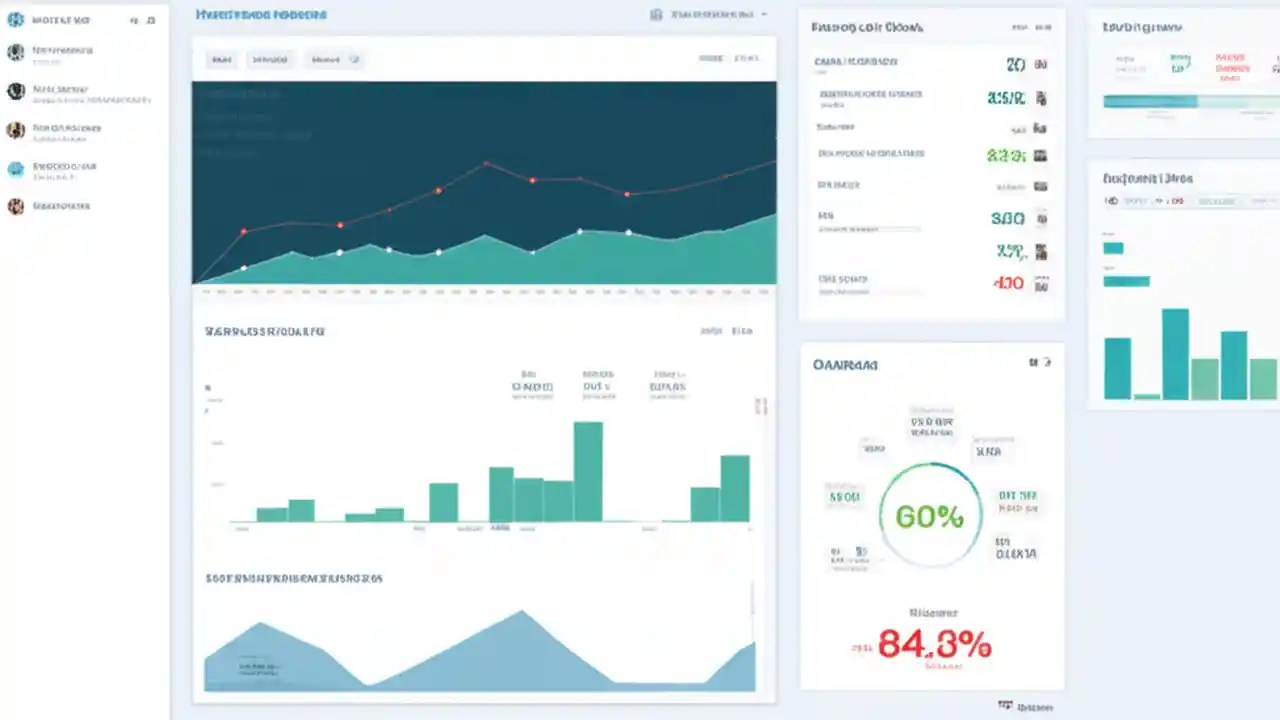Click the last avatar thumbnail in the sidebar list
Viewport: 1280px width, 720px height.
click(16, 206)
